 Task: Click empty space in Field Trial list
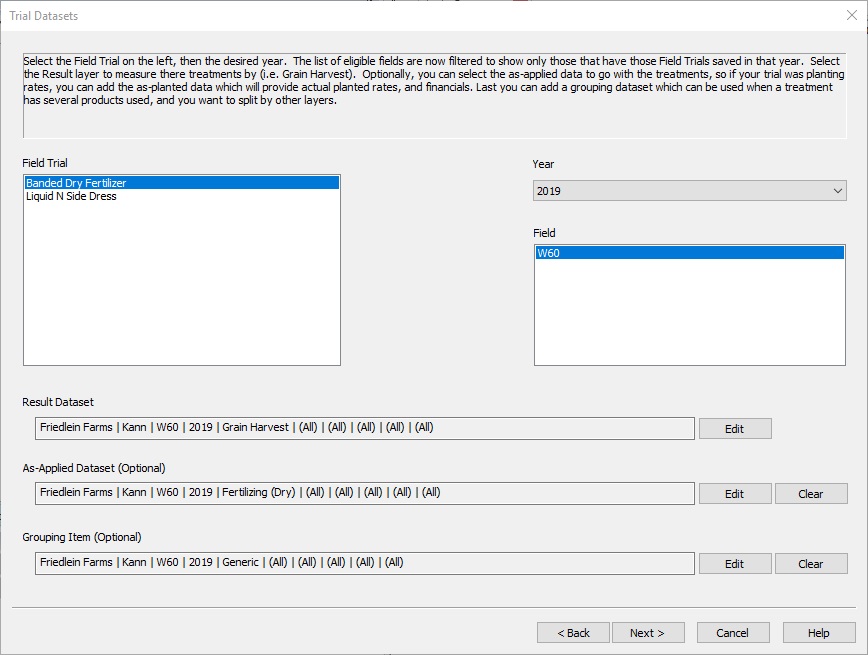point(181,290)
